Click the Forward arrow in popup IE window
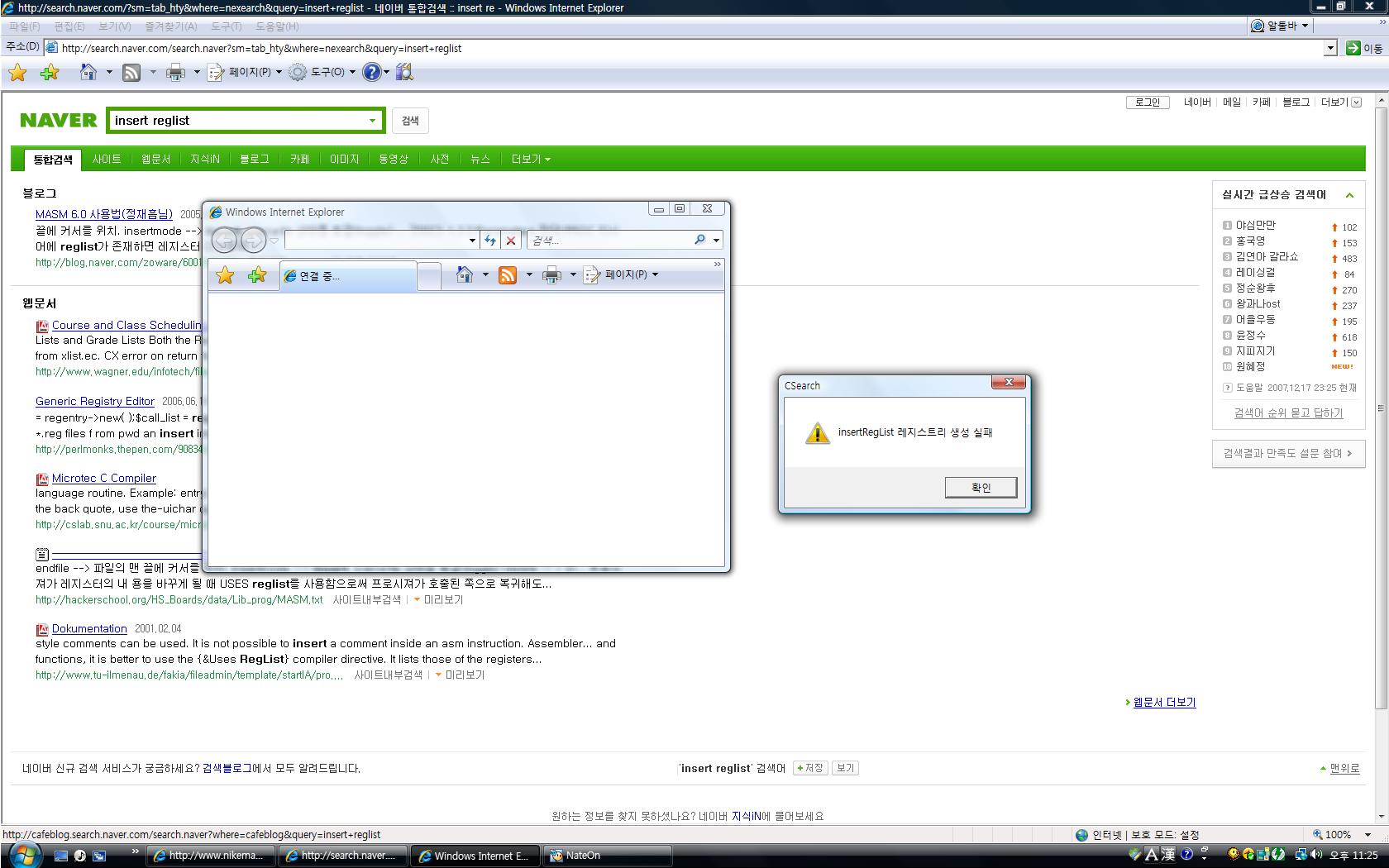This screenshot has width=1389, height=868. (x=253, y=241)
